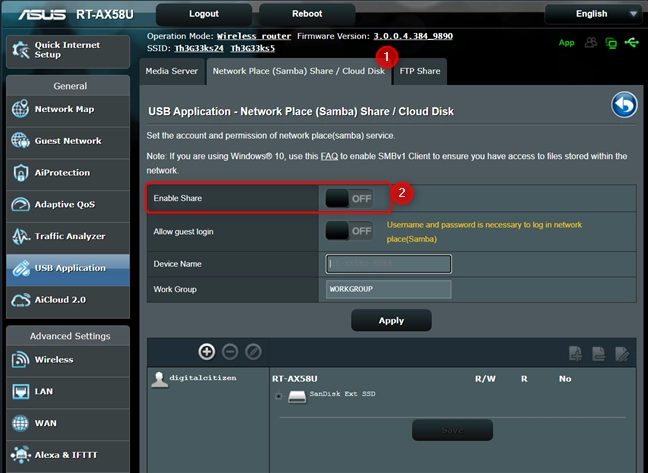Open AiCloud 2.0 page
Viewport: 648px width, 473px height.
68,300
